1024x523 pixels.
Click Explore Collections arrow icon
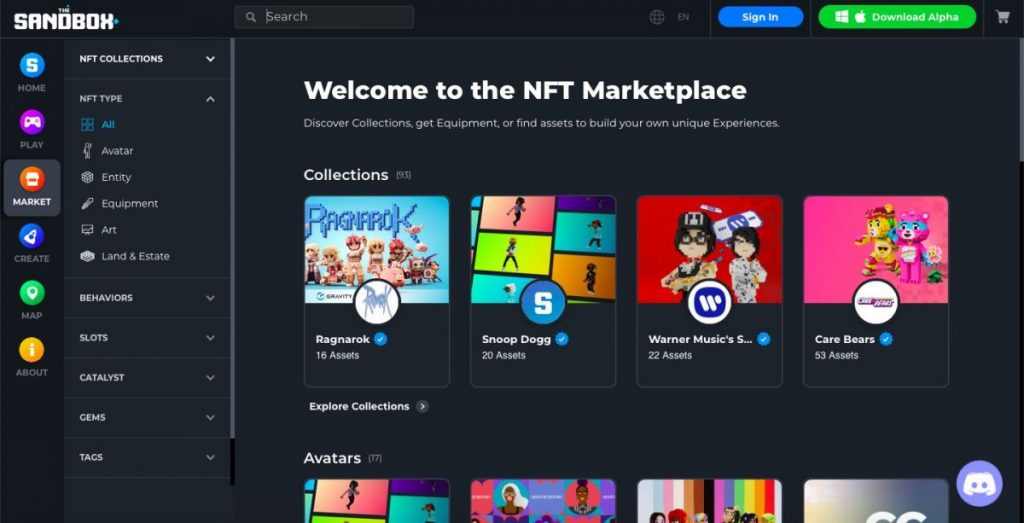pyautogui.click(x=423, y=406)
